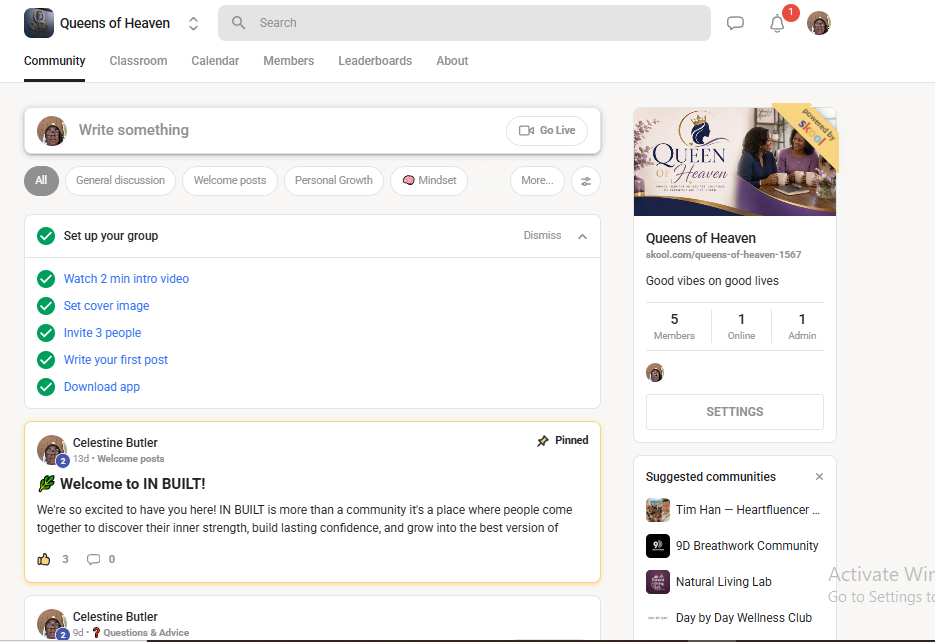
Task: Open the Calendar tab
Action: coord(215,61)
